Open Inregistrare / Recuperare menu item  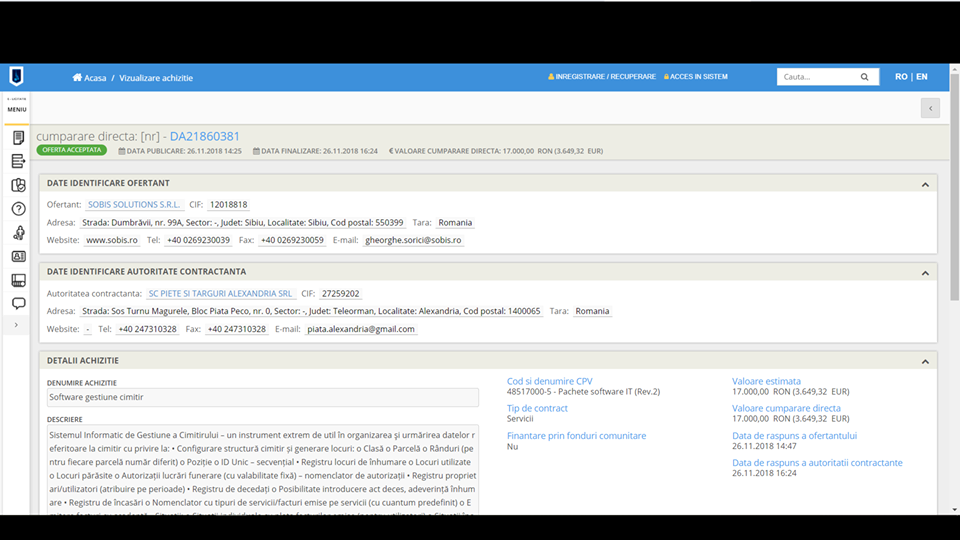602,77
